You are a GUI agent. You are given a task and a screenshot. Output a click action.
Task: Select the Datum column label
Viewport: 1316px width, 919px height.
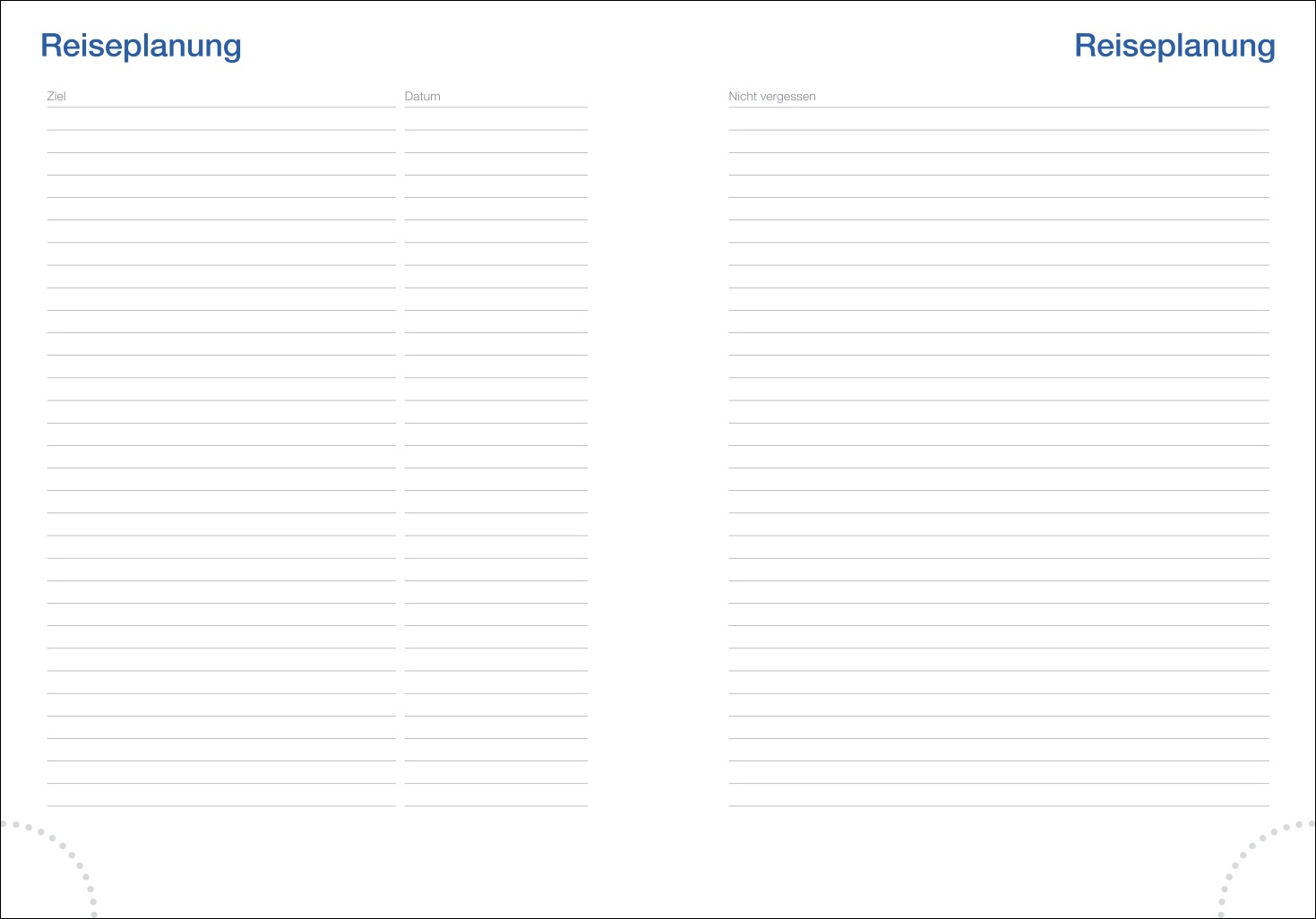click(422, 96)
